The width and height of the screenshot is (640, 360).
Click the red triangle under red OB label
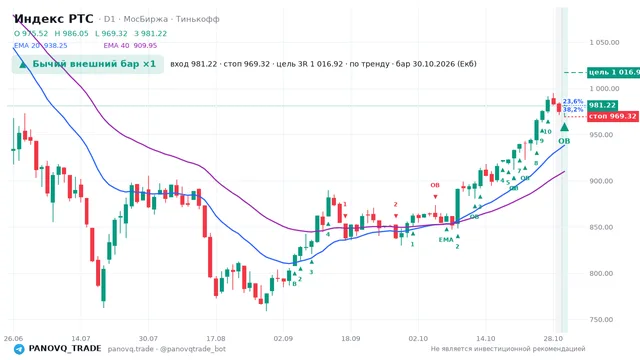(x=435, y=197)
